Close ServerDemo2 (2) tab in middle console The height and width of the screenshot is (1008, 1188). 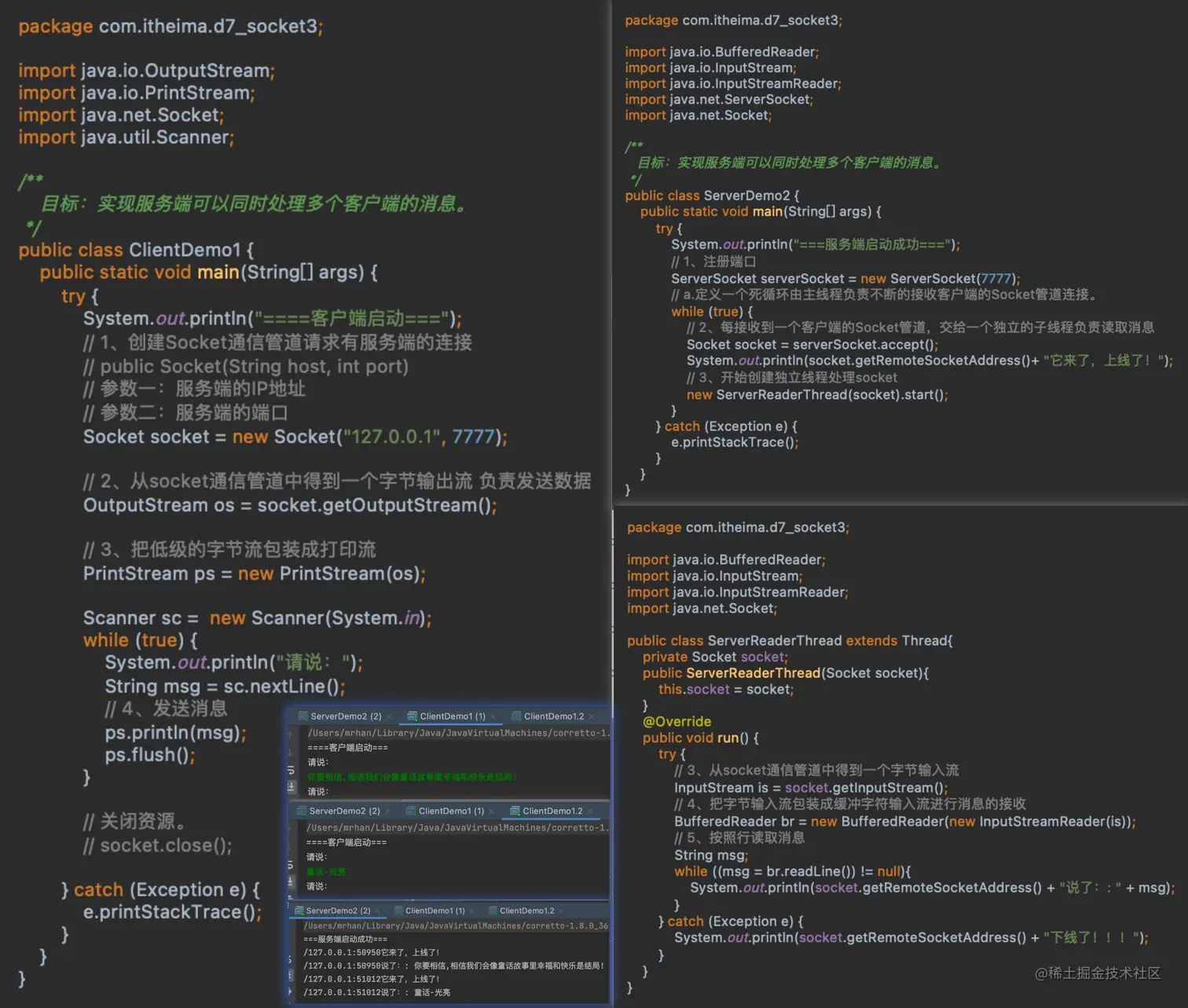tap(388, 812)
